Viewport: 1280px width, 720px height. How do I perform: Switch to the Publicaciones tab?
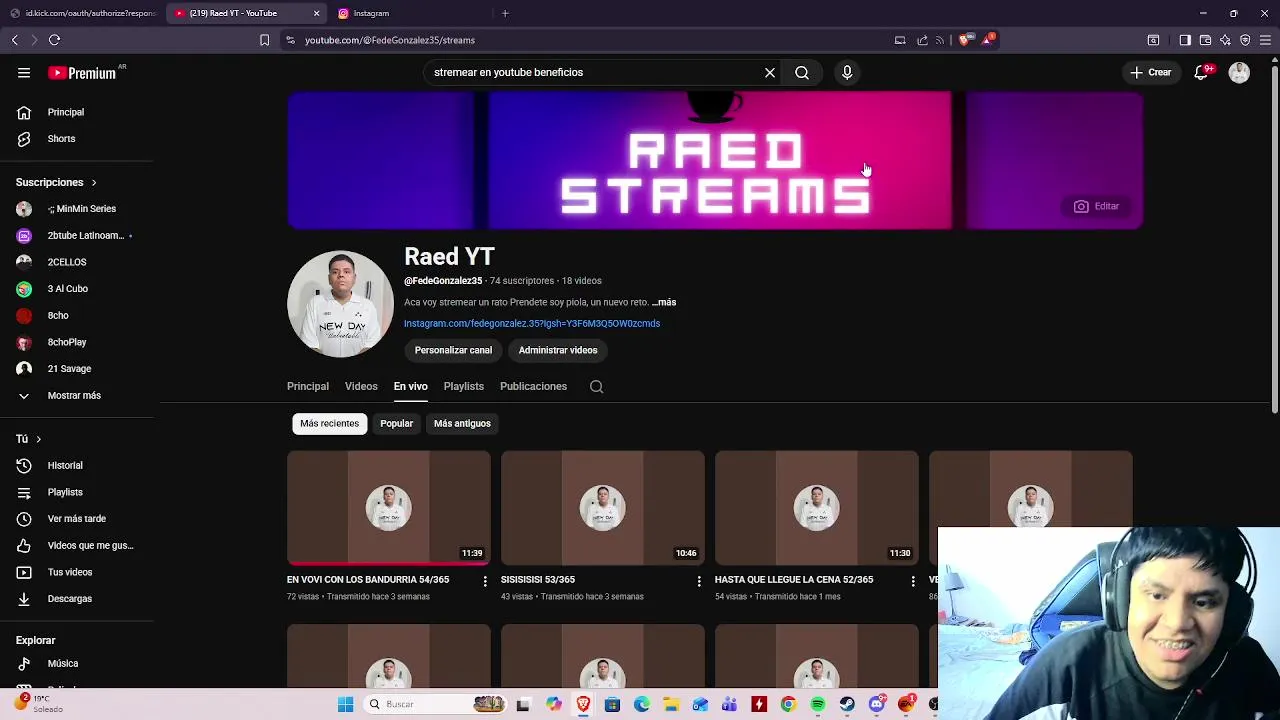[533, 386]
